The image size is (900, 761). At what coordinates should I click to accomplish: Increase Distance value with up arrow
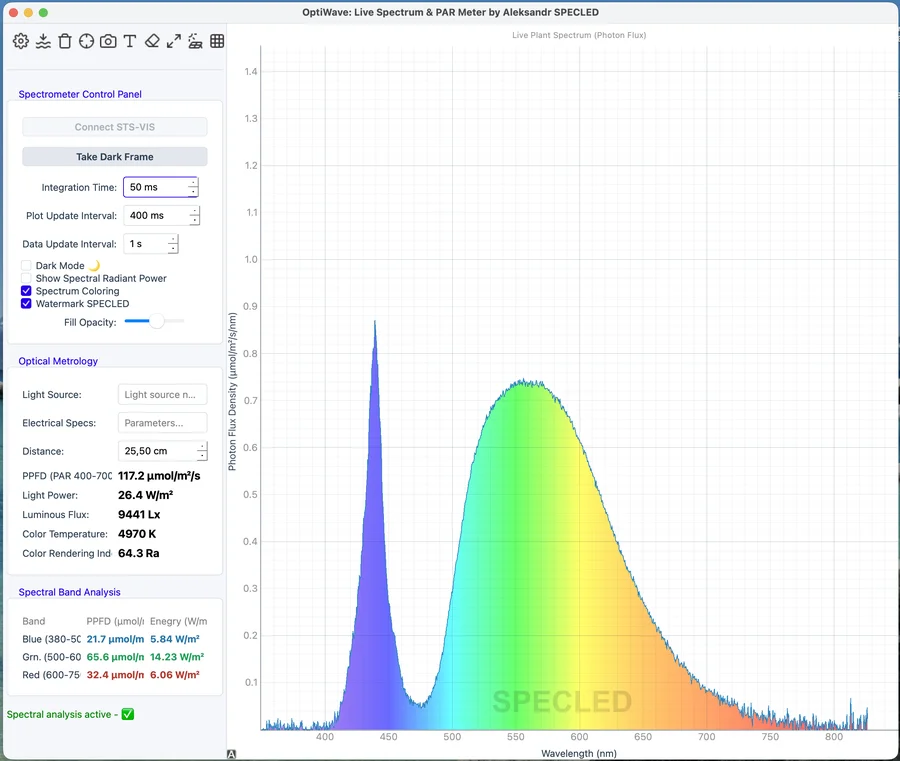coord(202,446)
